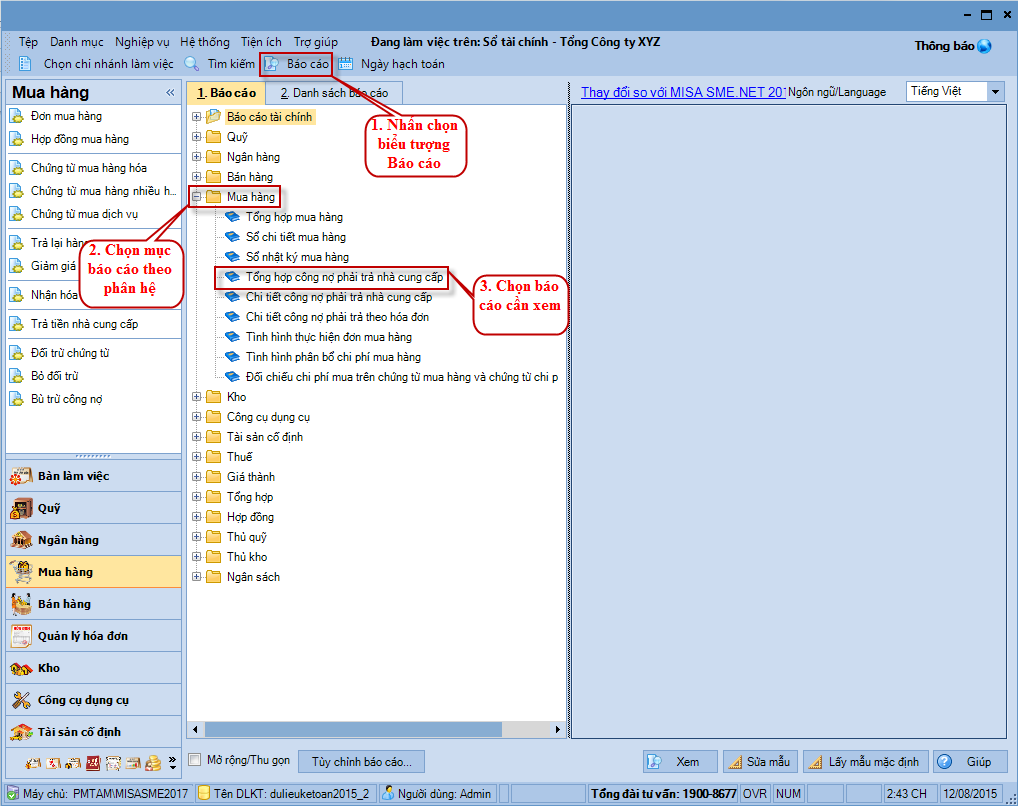1018x806 pixels.
Task: Open the Nghiệp vụ menu
Action: 142,42
